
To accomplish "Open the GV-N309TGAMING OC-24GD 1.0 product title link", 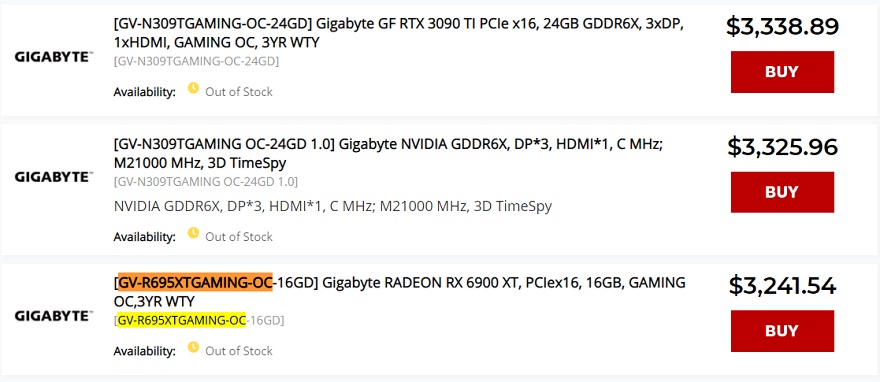I will (388, 154).
